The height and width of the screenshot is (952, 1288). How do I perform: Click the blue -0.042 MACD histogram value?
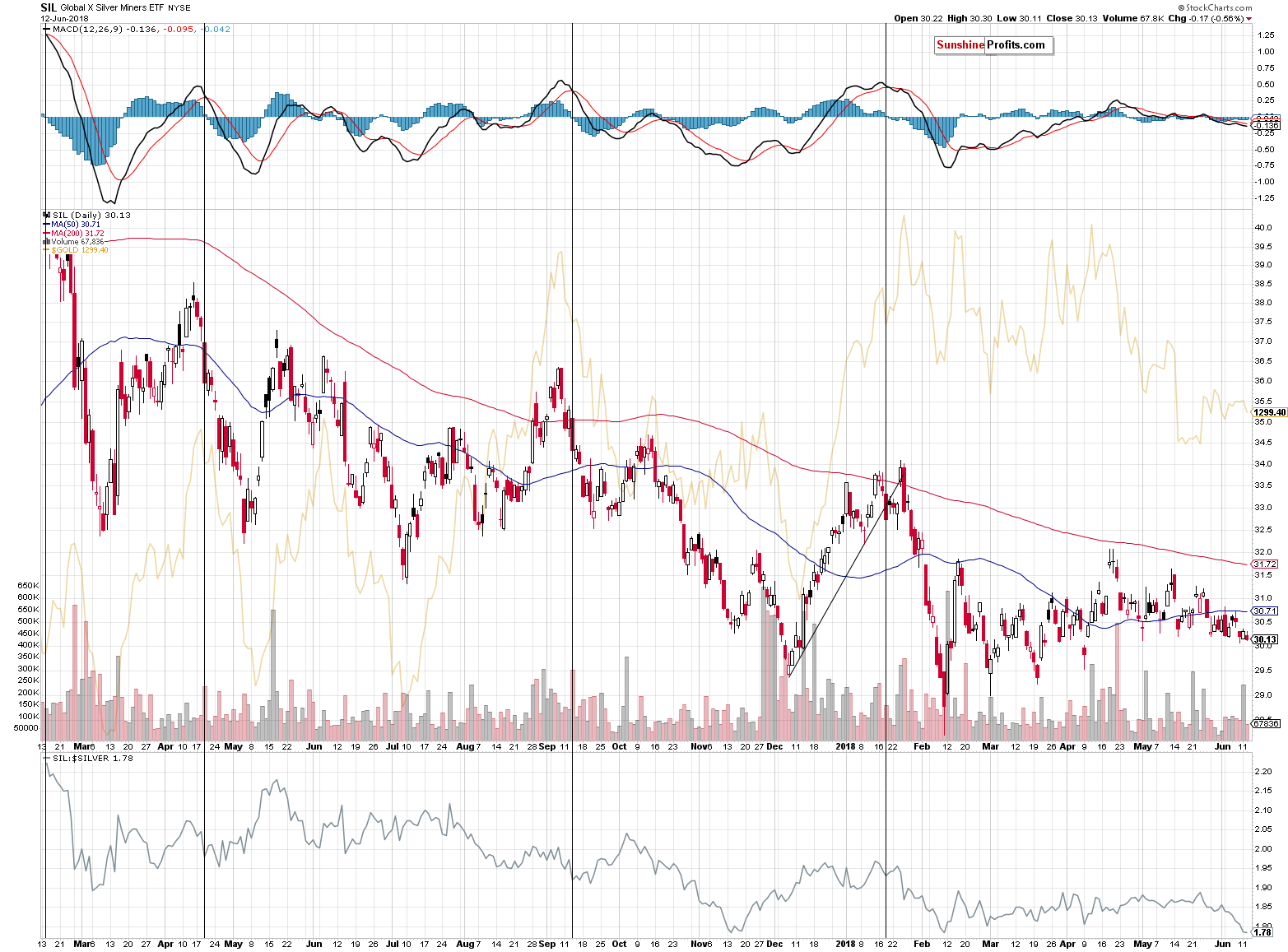216,29
